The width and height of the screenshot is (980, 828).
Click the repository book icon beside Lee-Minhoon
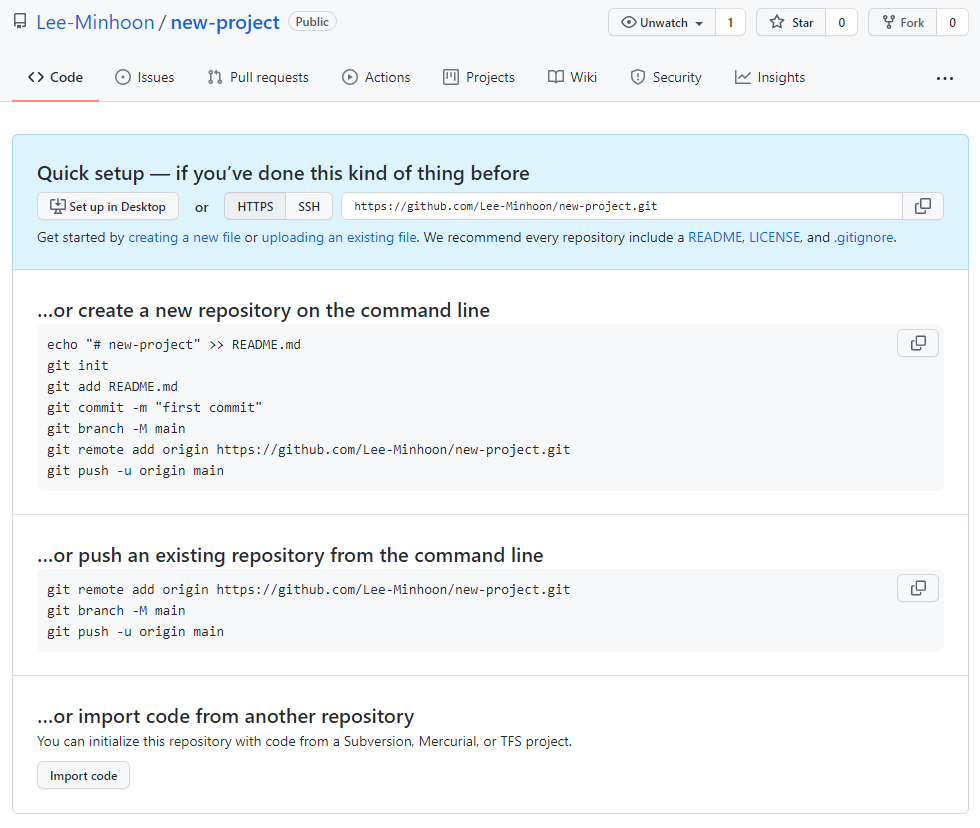(x=20, y=22)
